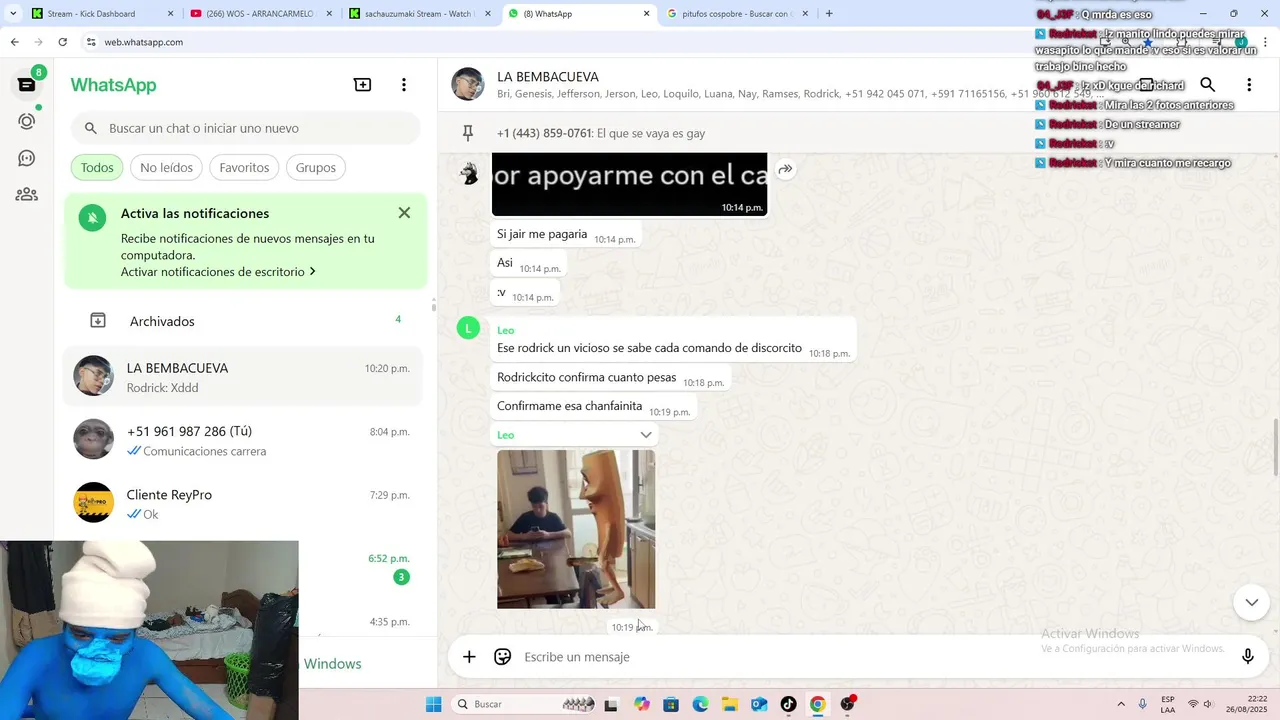Select the No leídos chat filter
The image size is (1280, 720).
(166, 168)
